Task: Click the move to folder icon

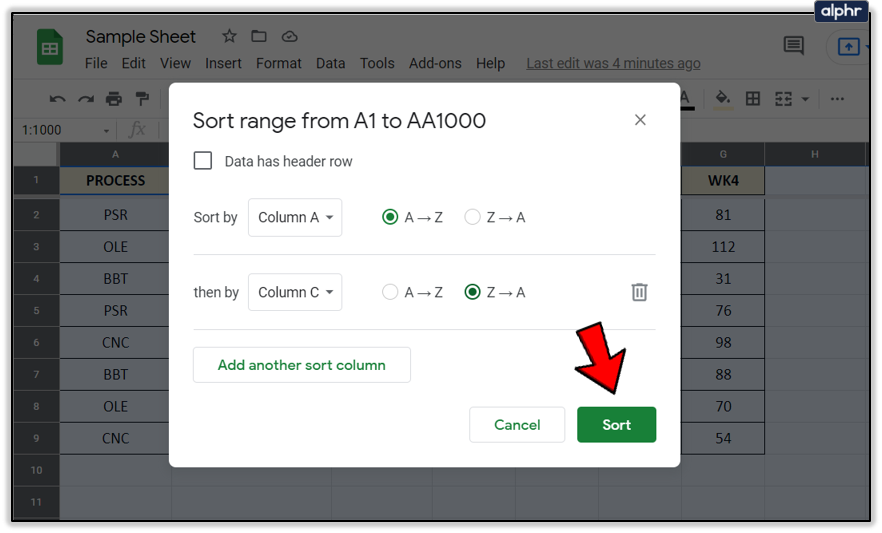Action: 259,37
